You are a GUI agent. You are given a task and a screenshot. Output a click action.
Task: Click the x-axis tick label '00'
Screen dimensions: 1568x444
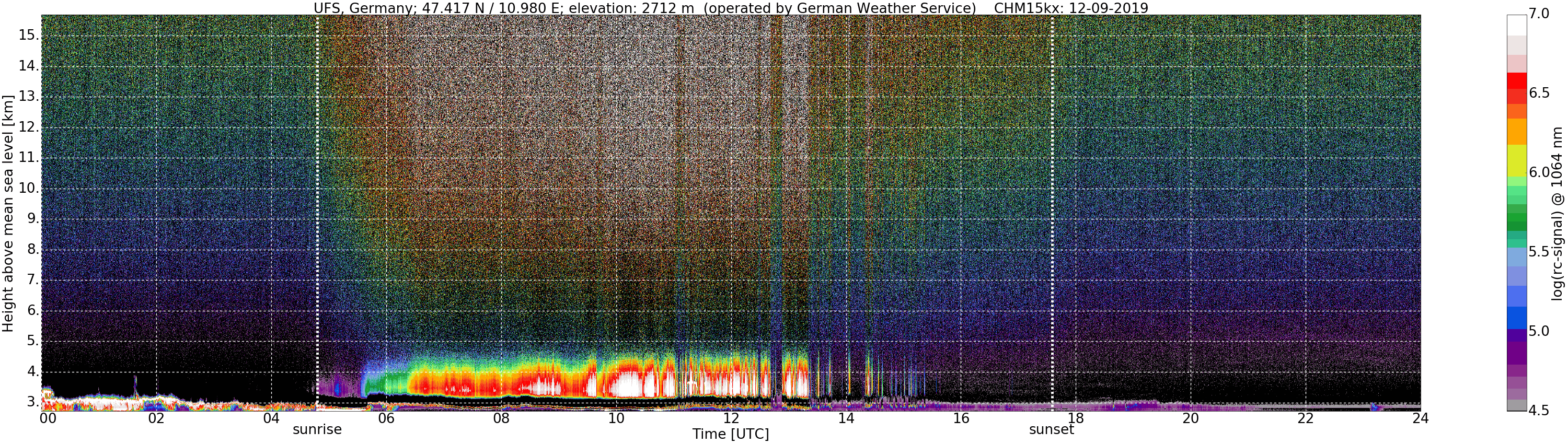(48, 418)
